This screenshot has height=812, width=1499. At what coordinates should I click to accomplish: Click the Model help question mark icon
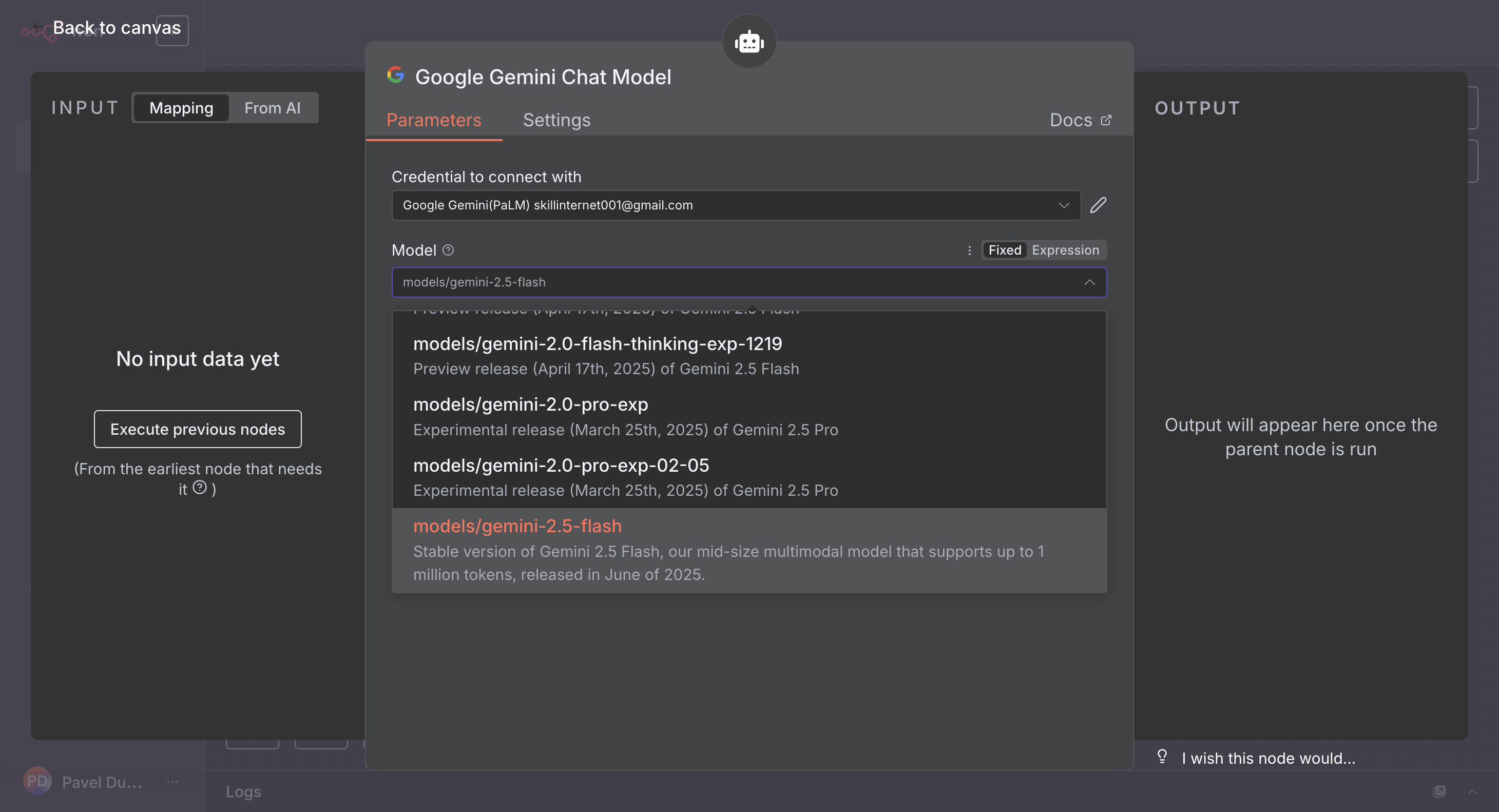[448, 250]
